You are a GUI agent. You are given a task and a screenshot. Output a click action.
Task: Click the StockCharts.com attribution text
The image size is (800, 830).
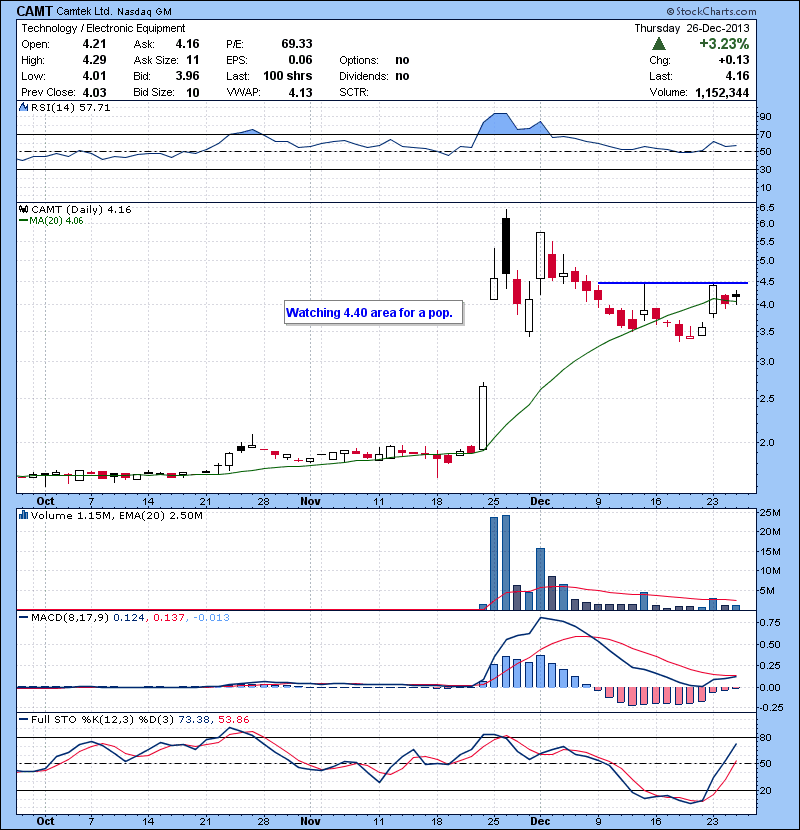pos(711,11)
